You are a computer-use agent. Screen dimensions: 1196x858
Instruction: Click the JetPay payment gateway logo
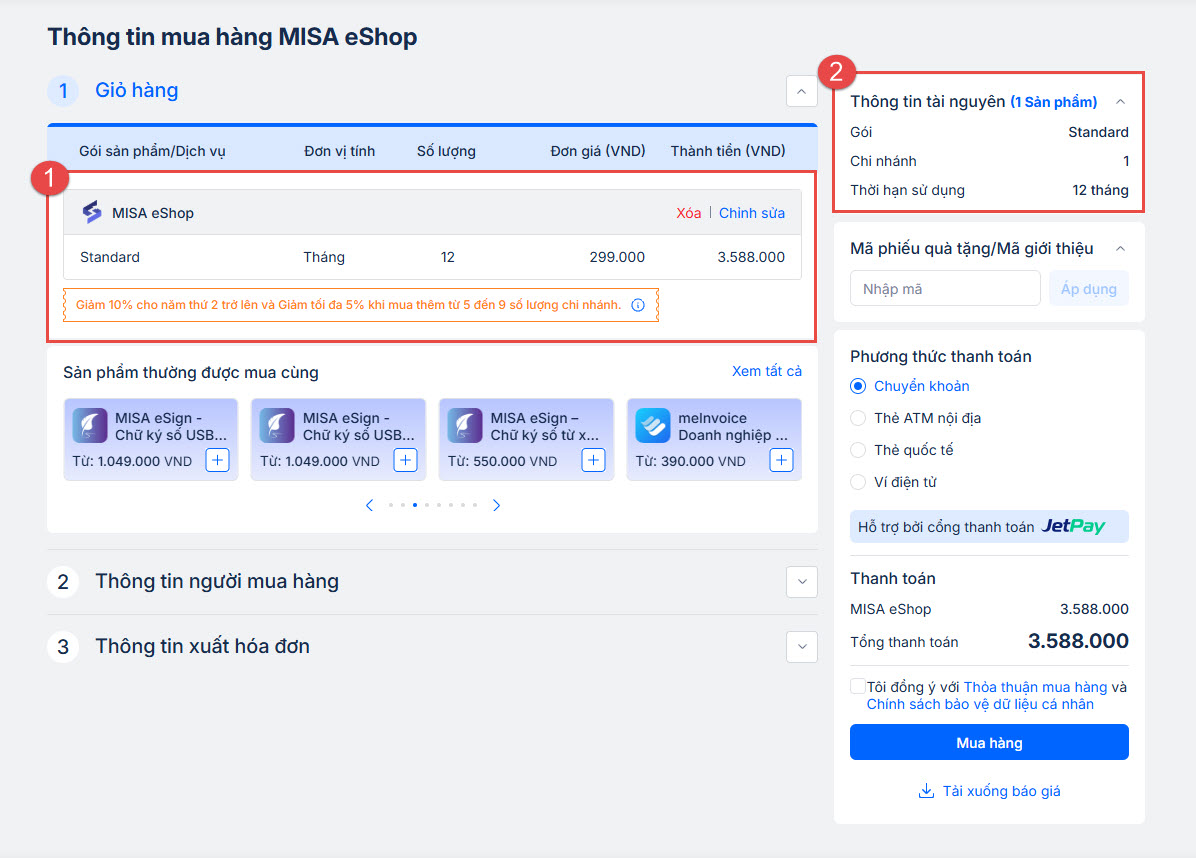click(1073, 526)
